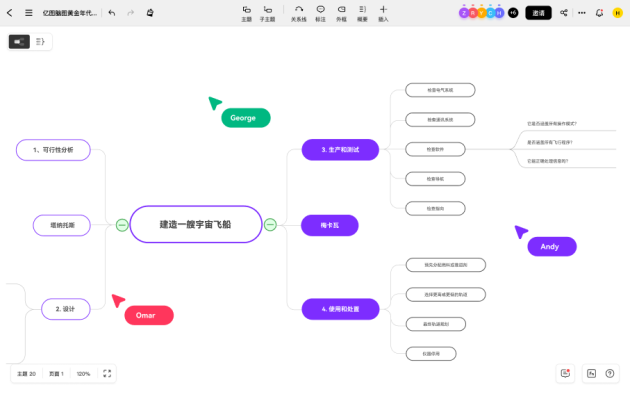Image resolution: width=630 pixels, height=394 pixels.
Task: Open the share icon beside invite button
Action: tap(564, 13)
